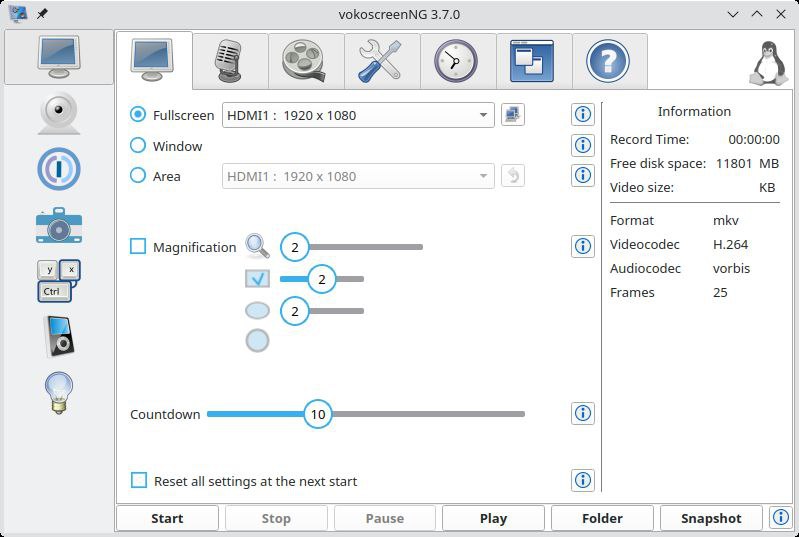Click the screen refresh icon beside Fullscreen dropdown
Viewport: 799px width, 537px height.
pyautogui.click(x=513, y=115)
